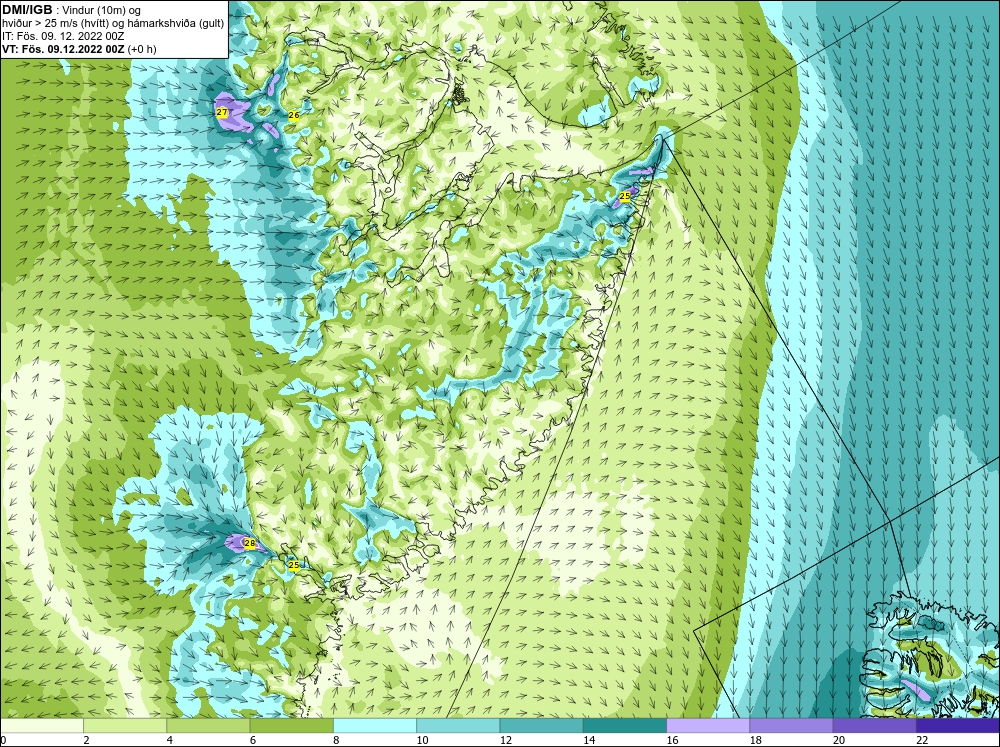Select the 10–12 m/s turquoise legend color

[x=458, y=726]
